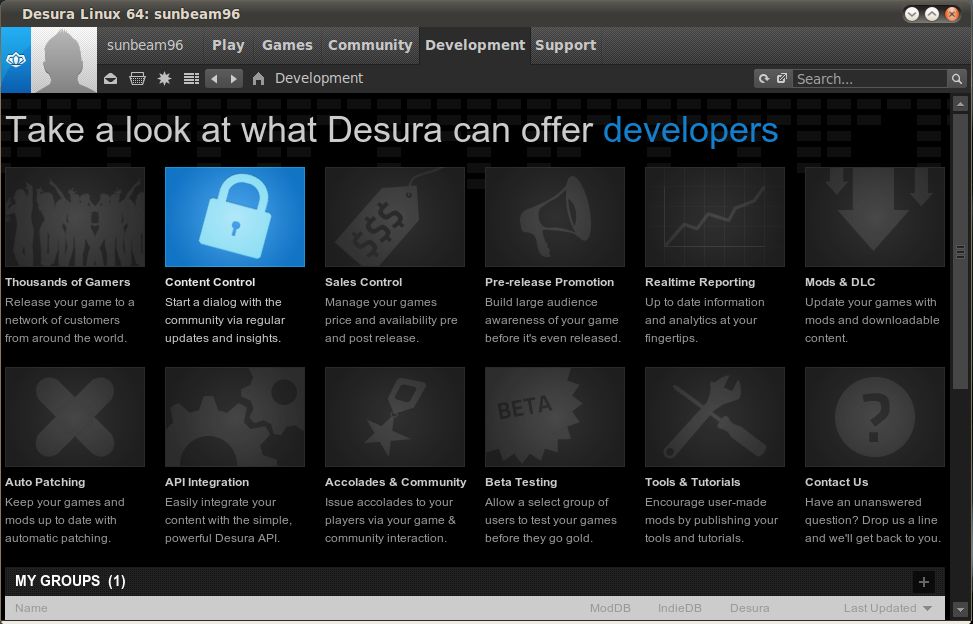
Task: Click the search magnifier button
Action: 956,79
